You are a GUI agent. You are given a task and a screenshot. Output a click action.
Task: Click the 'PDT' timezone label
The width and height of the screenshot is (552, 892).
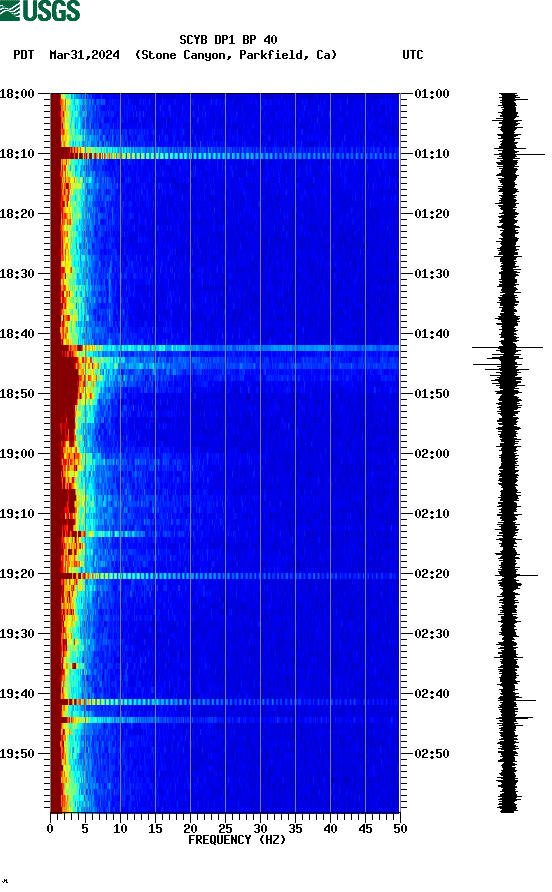click(x=23, y=55)
